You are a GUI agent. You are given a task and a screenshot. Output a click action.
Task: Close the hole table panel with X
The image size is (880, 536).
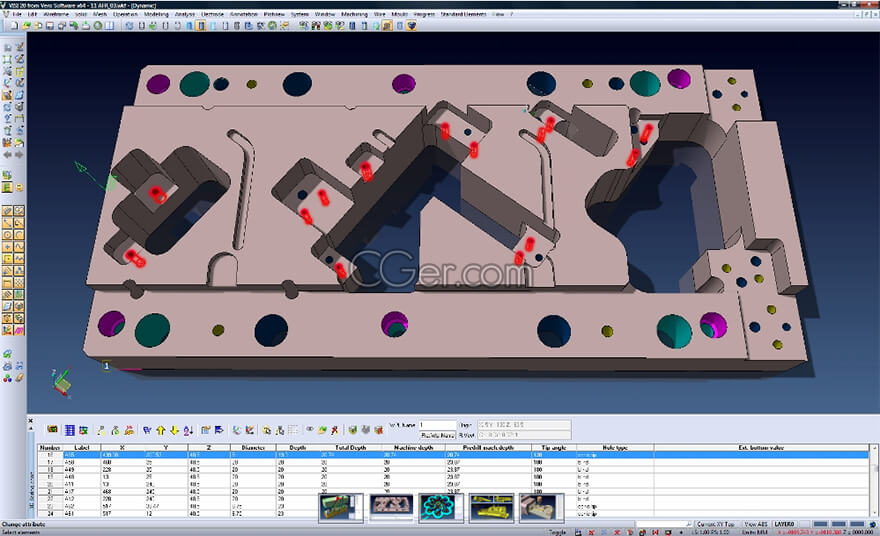tap(31, 420)
